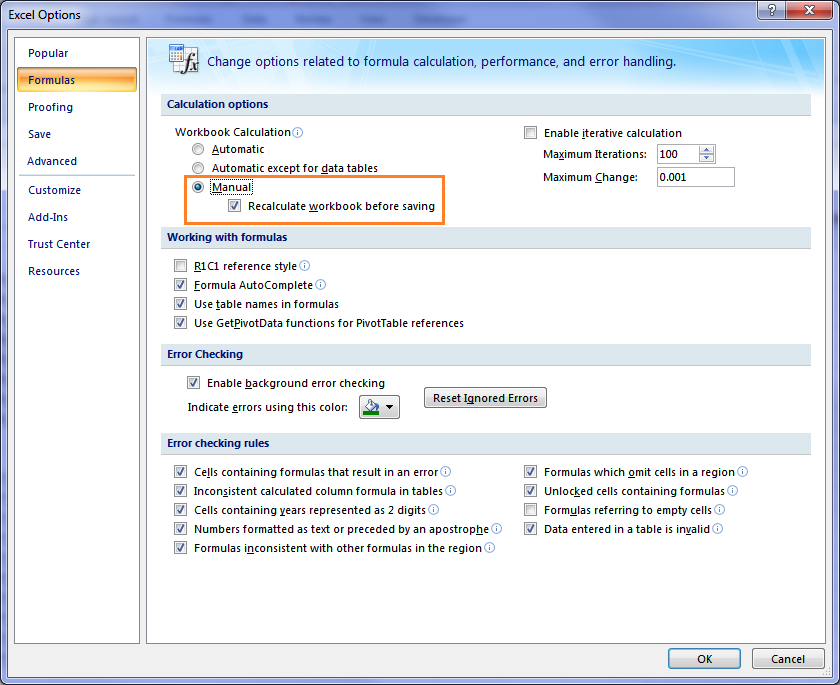
Task: Click Cancel to dismiss Excel Options
Action: [x=788, y=659]
